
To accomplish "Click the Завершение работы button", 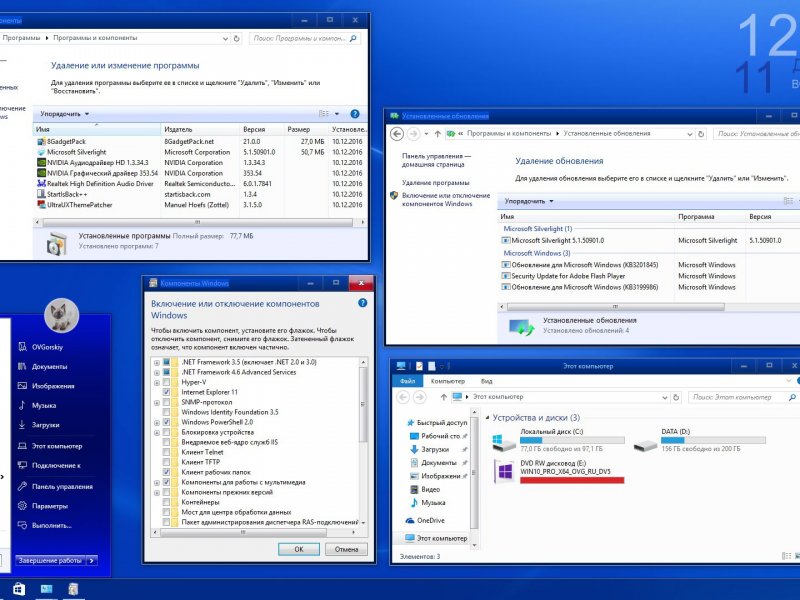I will click(x=51, y=560).
